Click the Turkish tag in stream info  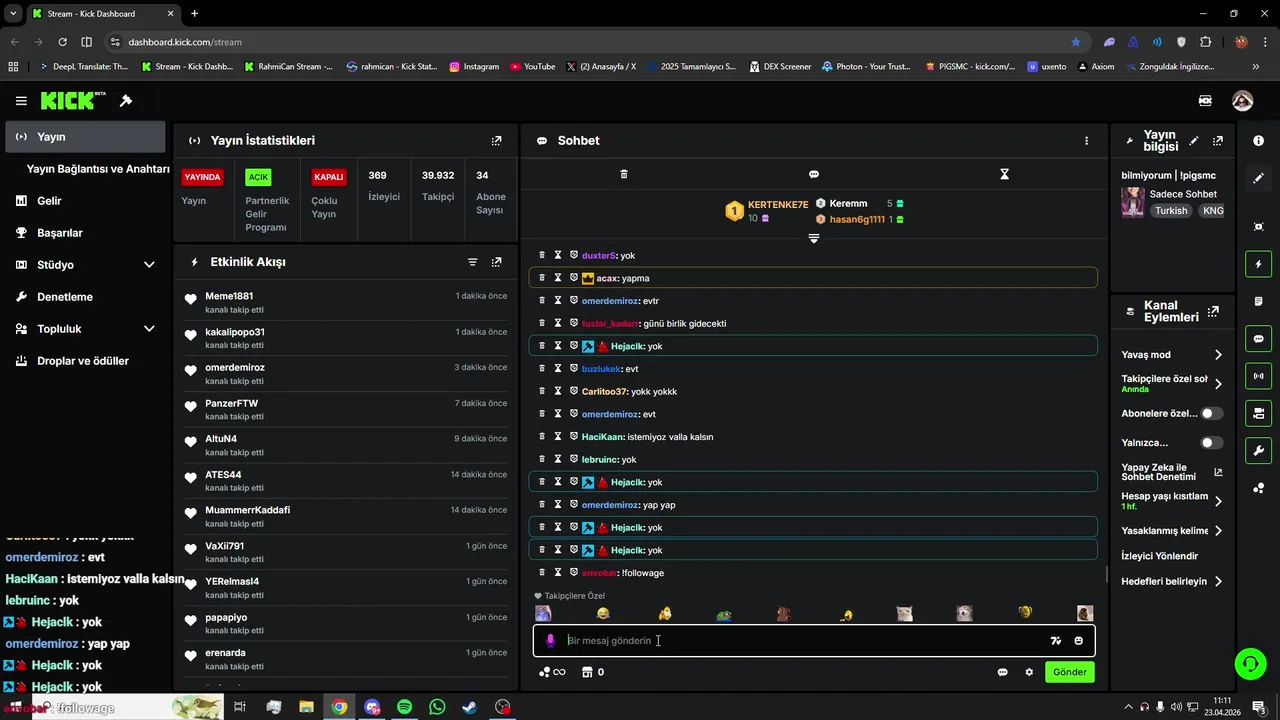point(1171,211)
